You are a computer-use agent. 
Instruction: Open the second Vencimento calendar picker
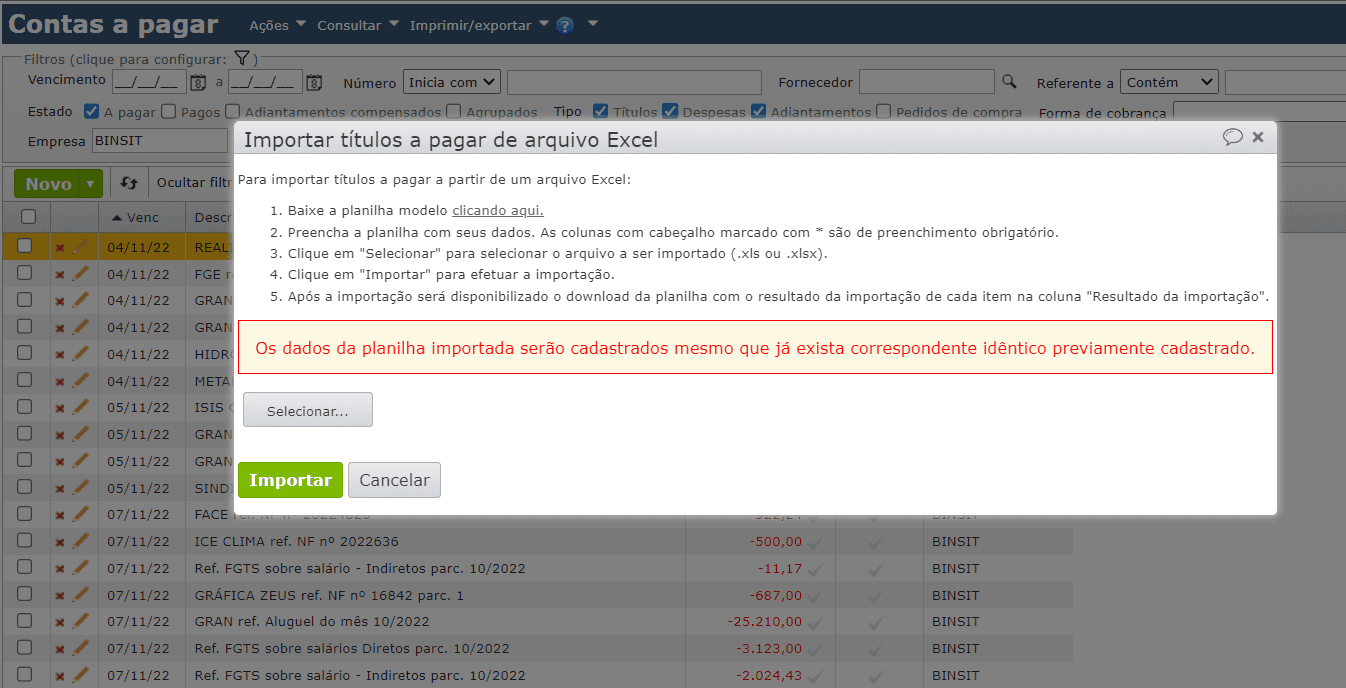(x=314, y=83)
